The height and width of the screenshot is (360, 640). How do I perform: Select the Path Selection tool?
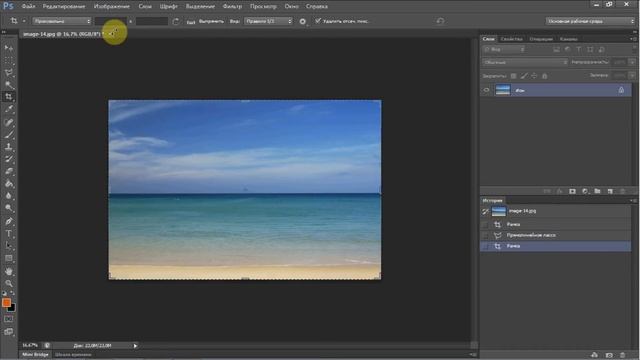pyautogui.click(x=9, y=246)
